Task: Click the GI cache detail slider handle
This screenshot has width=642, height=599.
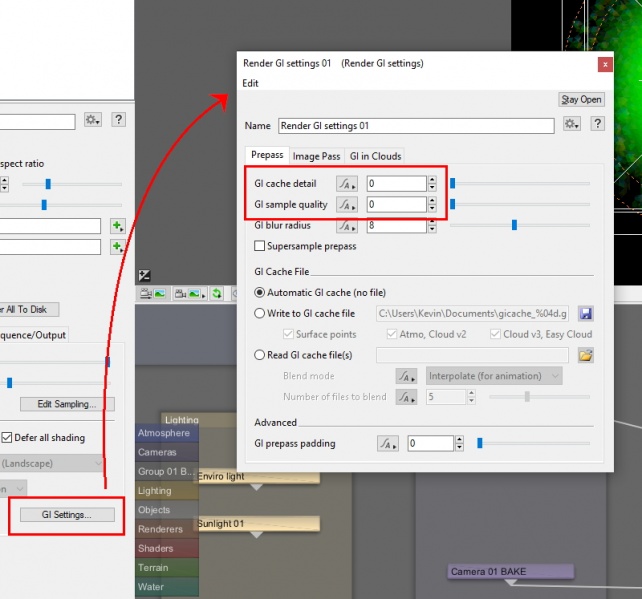Action: click(x=452, y=183)
